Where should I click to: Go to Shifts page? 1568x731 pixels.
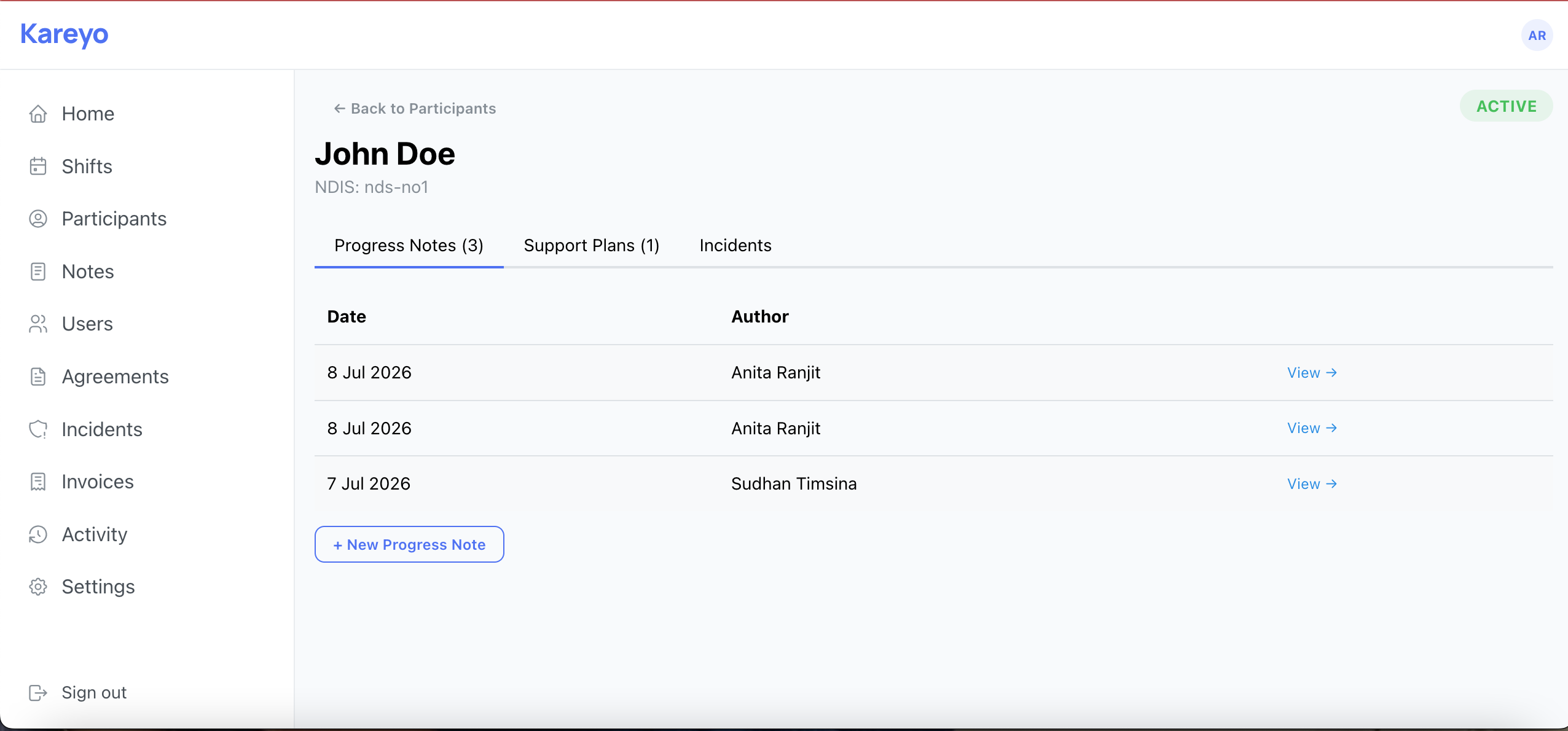[87, 166]
